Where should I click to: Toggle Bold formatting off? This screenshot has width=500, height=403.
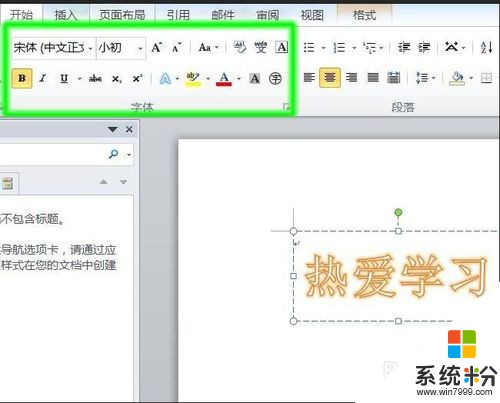coord(22,78)
